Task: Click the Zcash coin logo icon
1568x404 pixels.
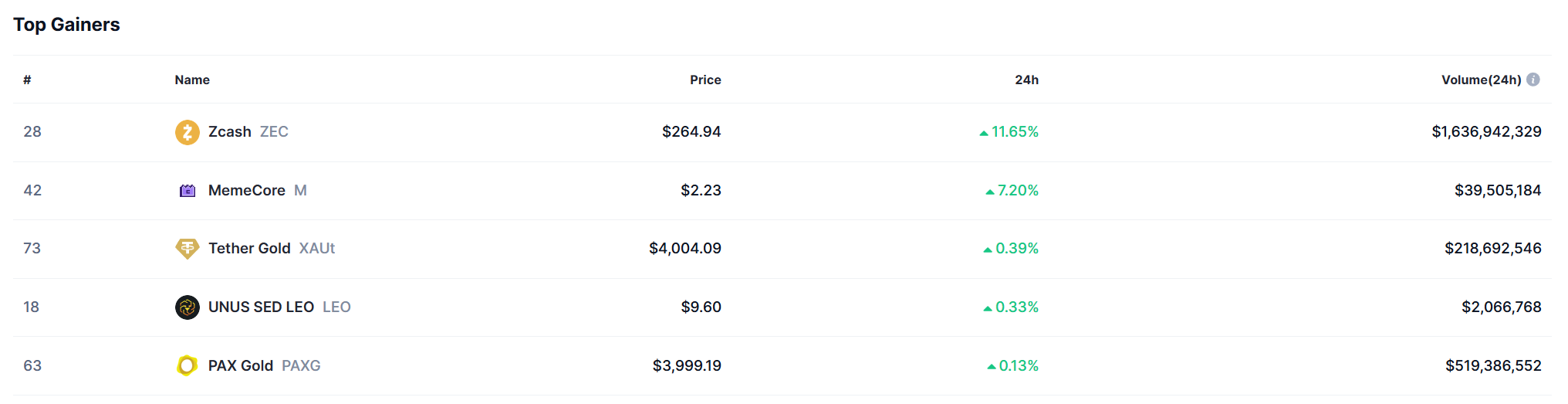Action: click(187, 132)
